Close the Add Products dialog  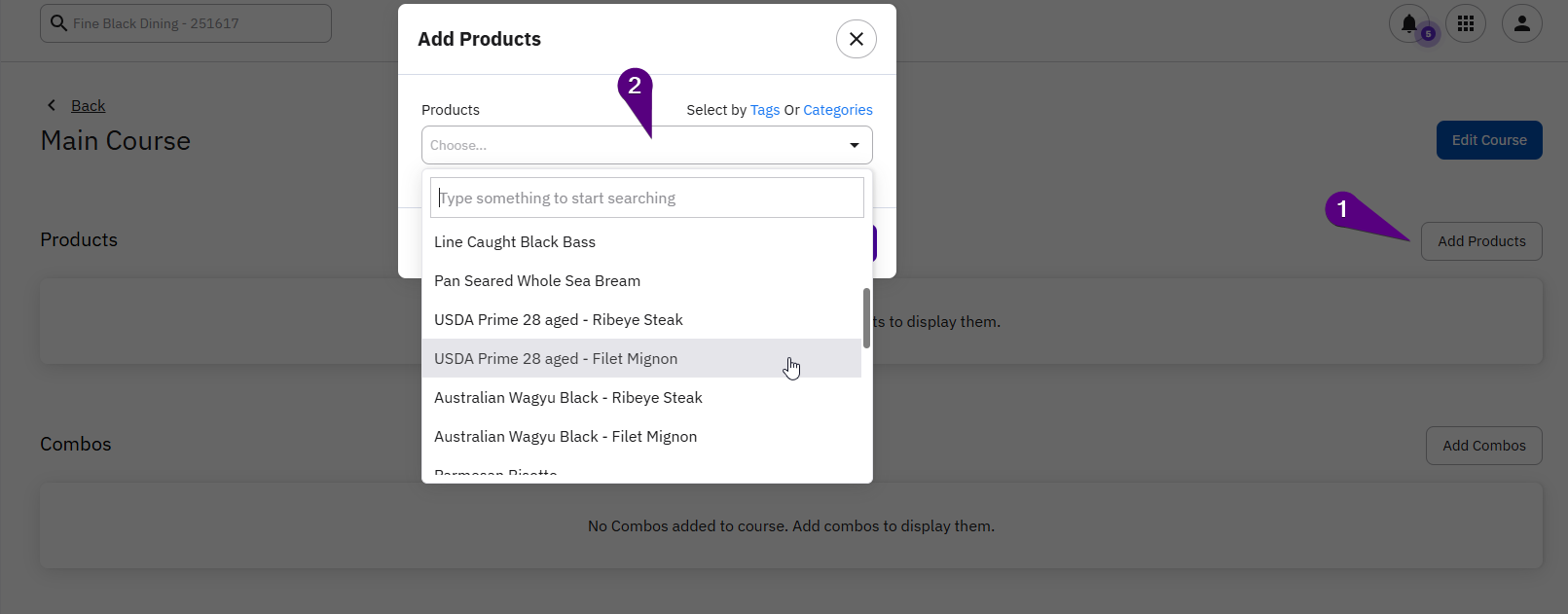(856, 39)
